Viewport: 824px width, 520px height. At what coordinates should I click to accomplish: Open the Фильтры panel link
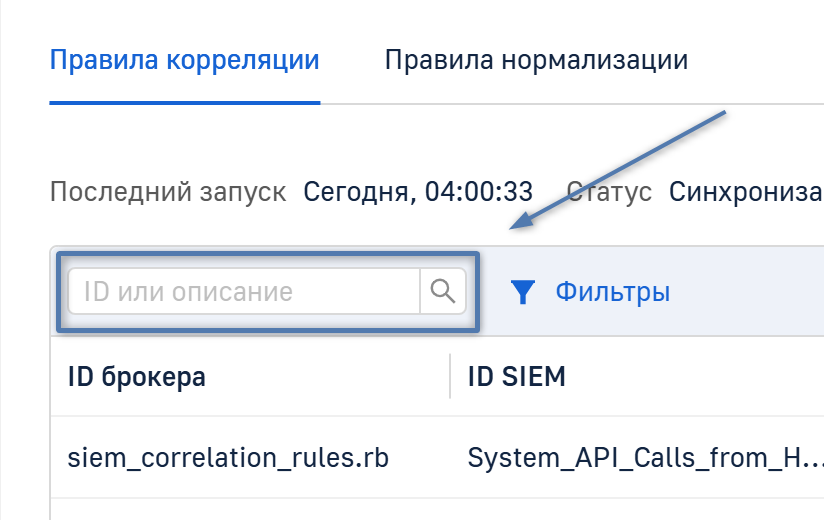612,292
